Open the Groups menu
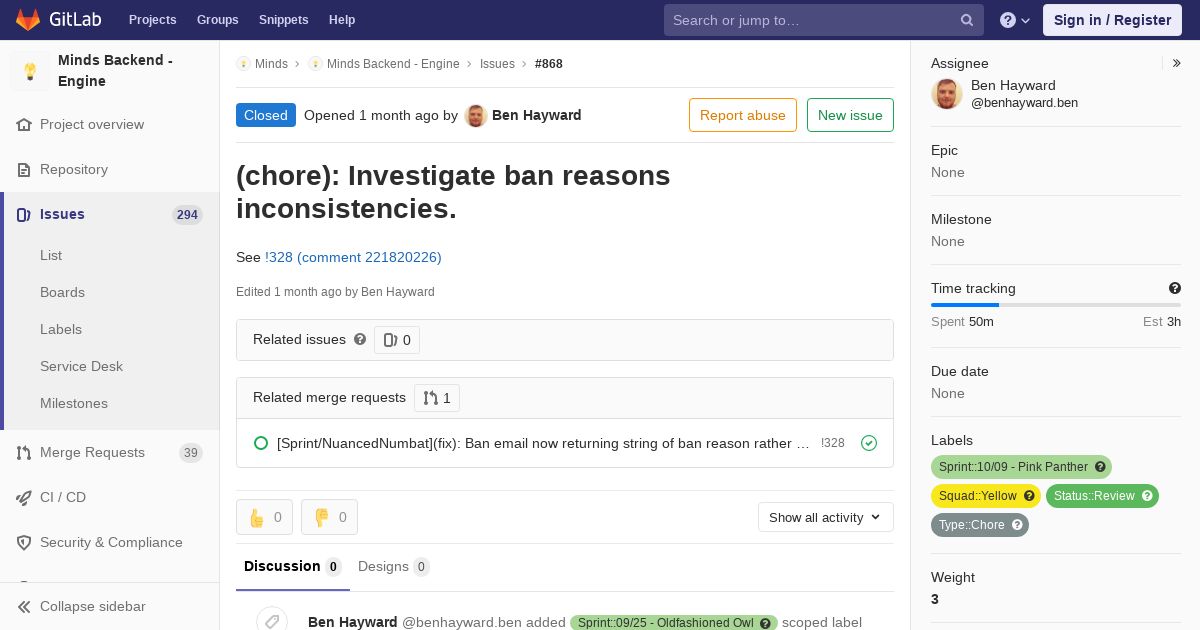 coord(217,20)
